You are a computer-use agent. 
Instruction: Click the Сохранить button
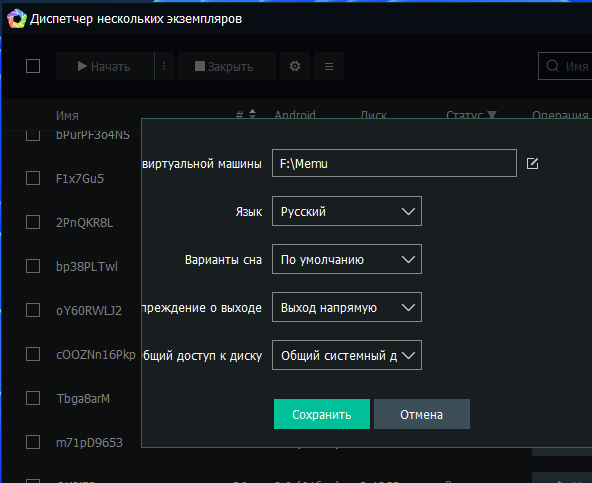pos(322,414)
